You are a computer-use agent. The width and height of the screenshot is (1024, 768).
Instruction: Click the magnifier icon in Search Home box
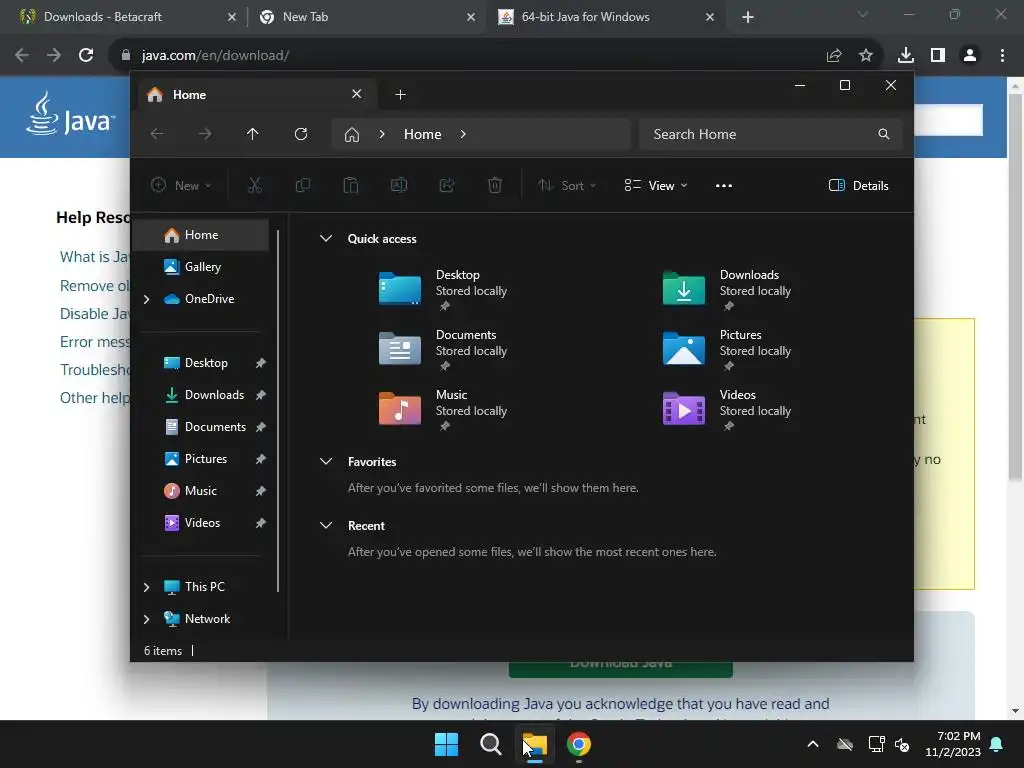tap(884, 134)
